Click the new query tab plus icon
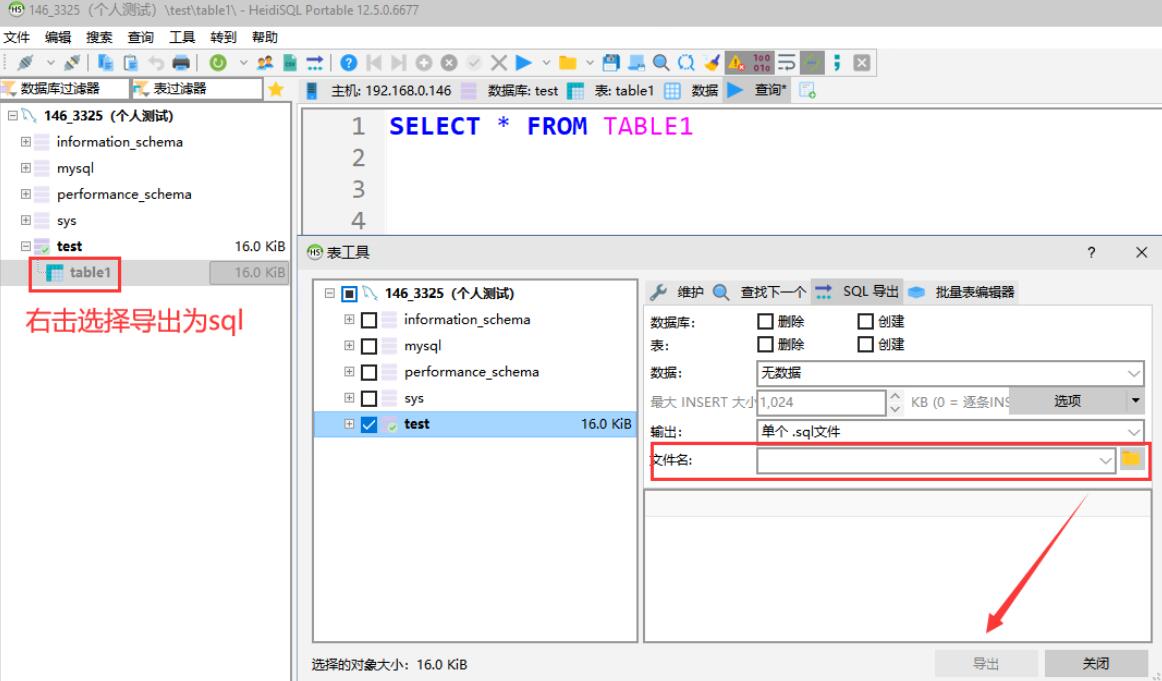The image size is (1162, 681). pos(806,92)
